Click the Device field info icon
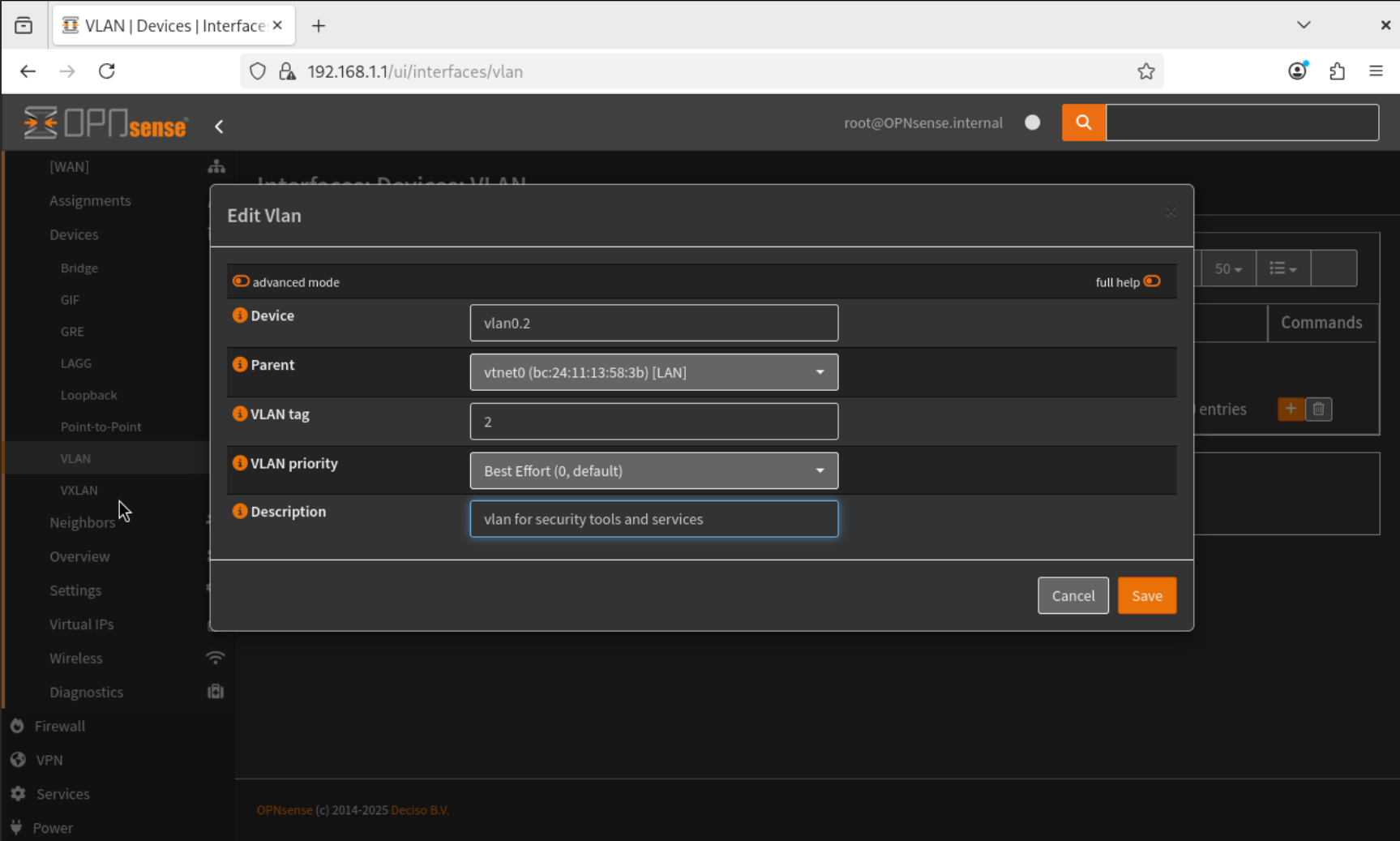This screenshot has width=1400, height=841. (x=239, y=315)
